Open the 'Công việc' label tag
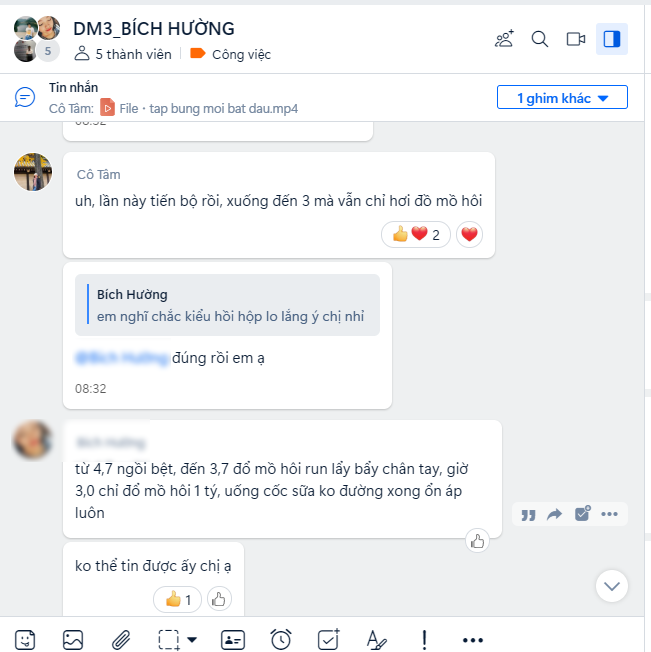This screenshot has height=652, width=651. pos(230,54)
